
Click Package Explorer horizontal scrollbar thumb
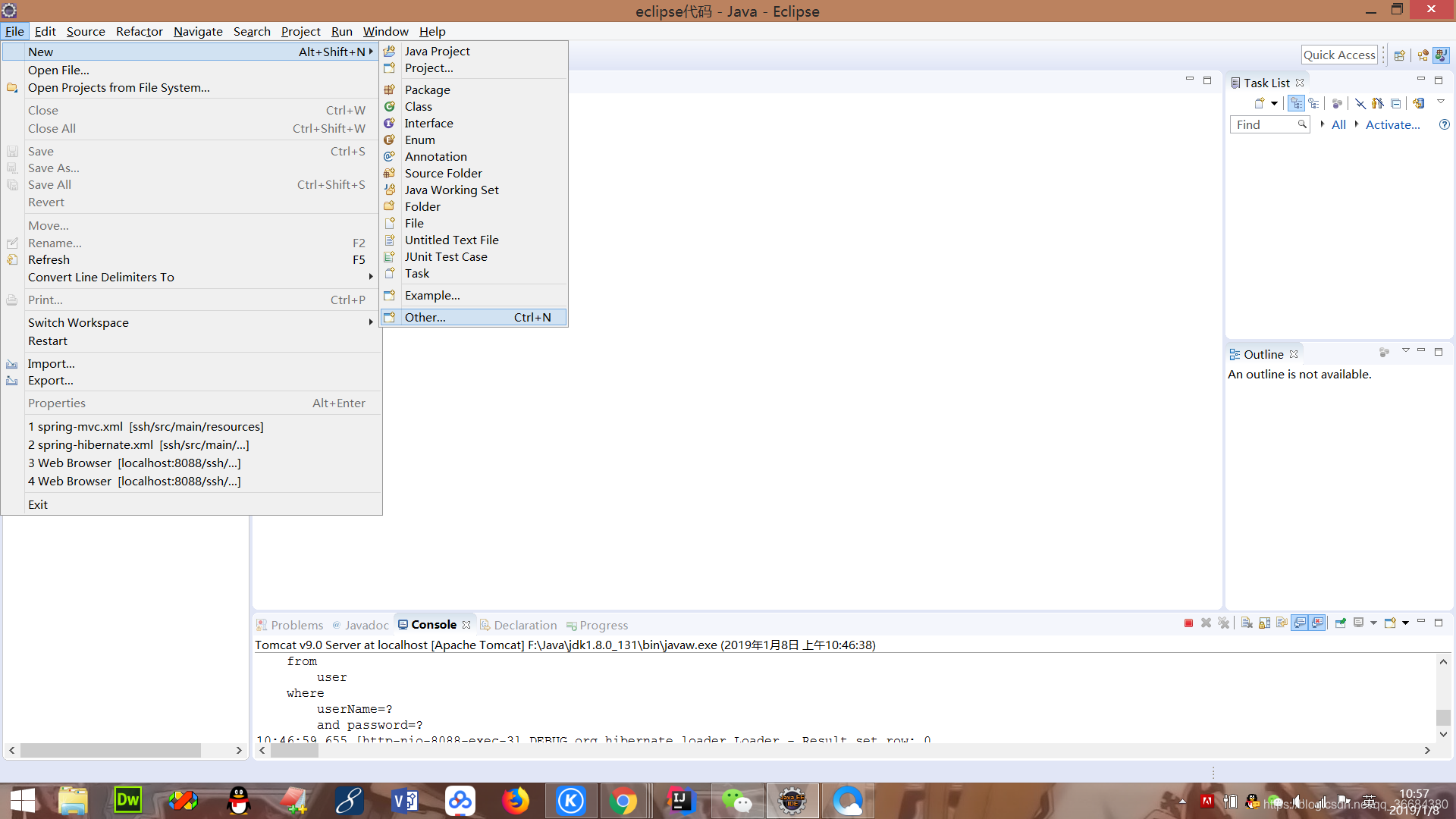(x=111, y=750)
